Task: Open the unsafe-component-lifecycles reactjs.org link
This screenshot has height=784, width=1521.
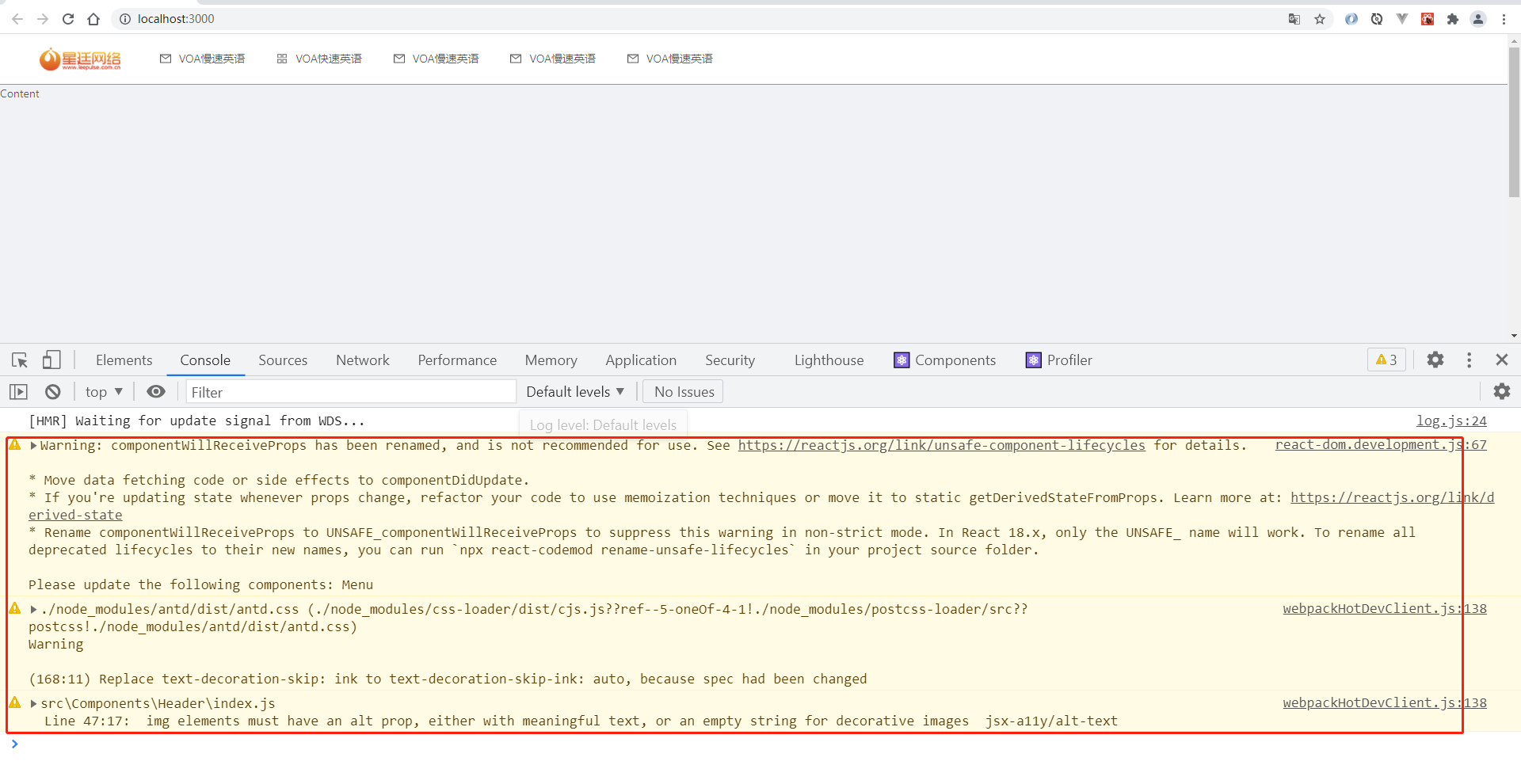Action: coord(942,446)
